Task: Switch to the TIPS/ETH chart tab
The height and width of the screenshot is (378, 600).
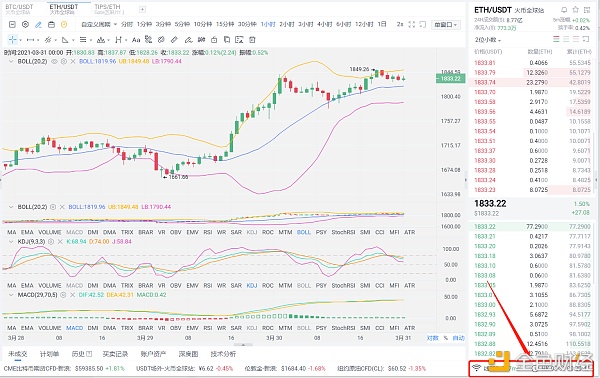Action: [110, 9]
